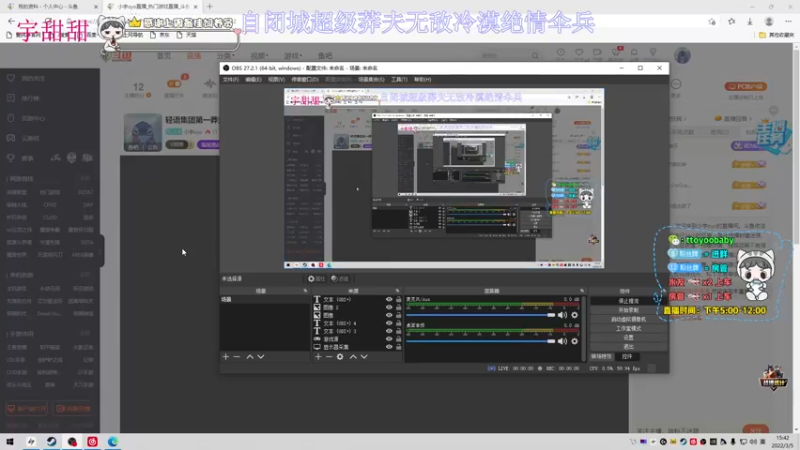Image resolution: width=800 pixels, height=450 pixels.
Task: Expand the 视频 dropdown in Douyu nav
Action: click(259, 56)
